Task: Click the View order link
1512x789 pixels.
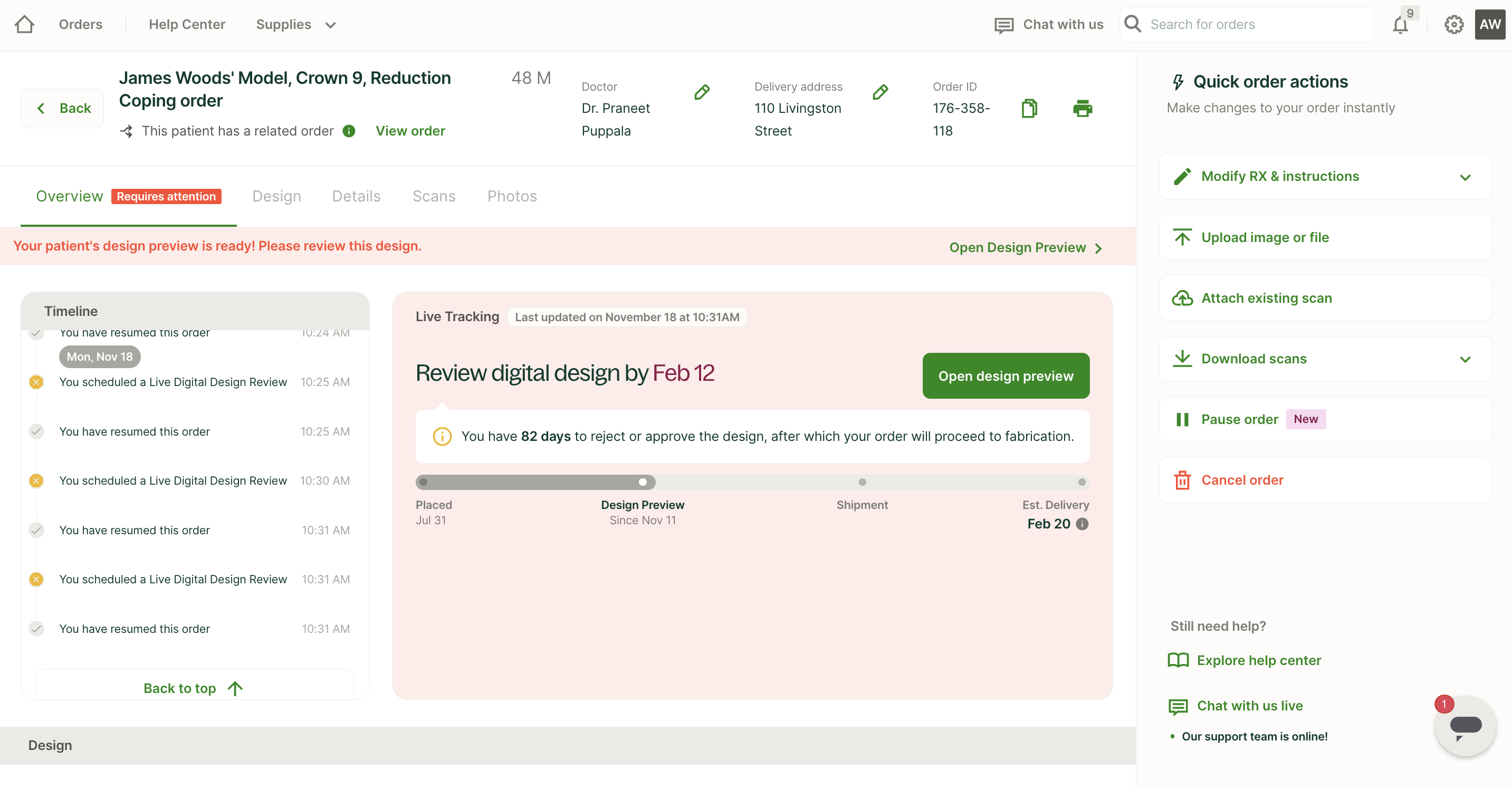Action: [410, 131]
